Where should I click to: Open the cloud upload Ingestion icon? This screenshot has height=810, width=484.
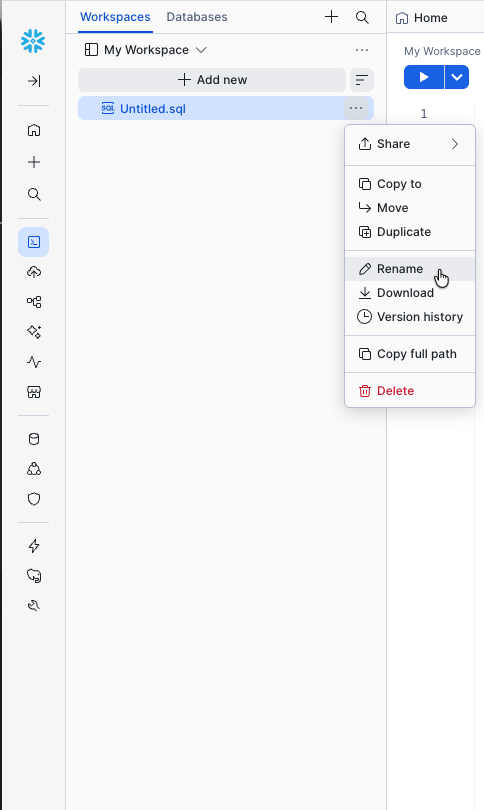[34, 272]
